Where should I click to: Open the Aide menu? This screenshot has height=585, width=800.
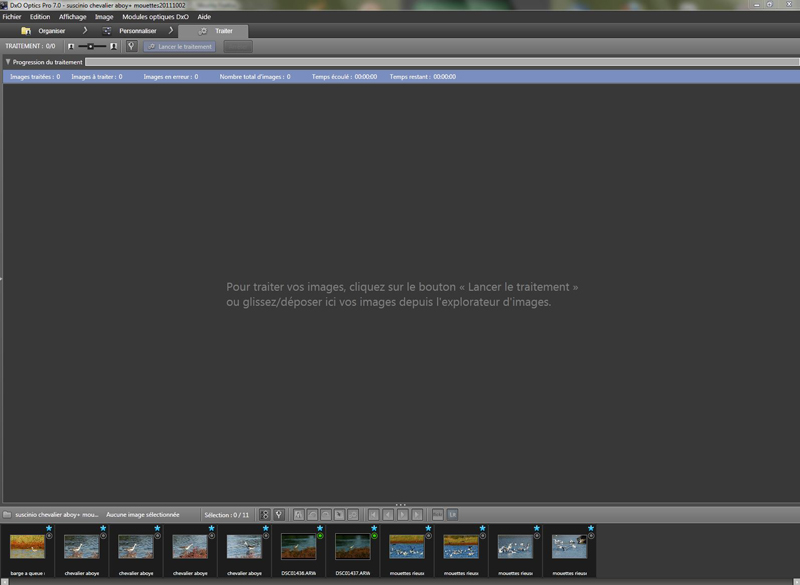pyautogui.click(x=204, y=17)
